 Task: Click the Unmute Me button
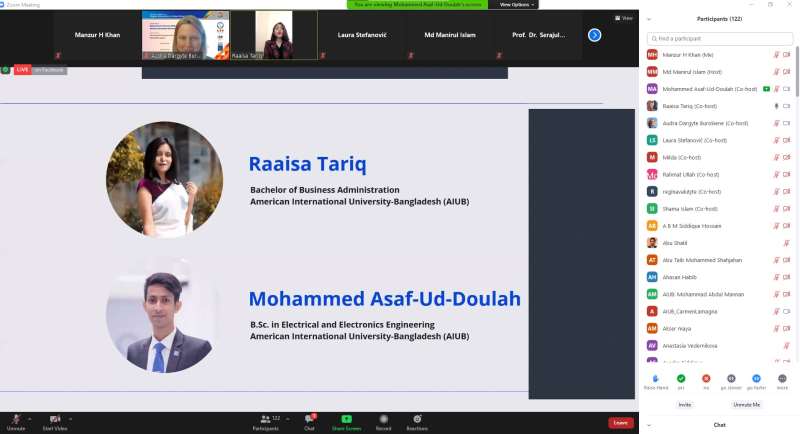(746, 404)
